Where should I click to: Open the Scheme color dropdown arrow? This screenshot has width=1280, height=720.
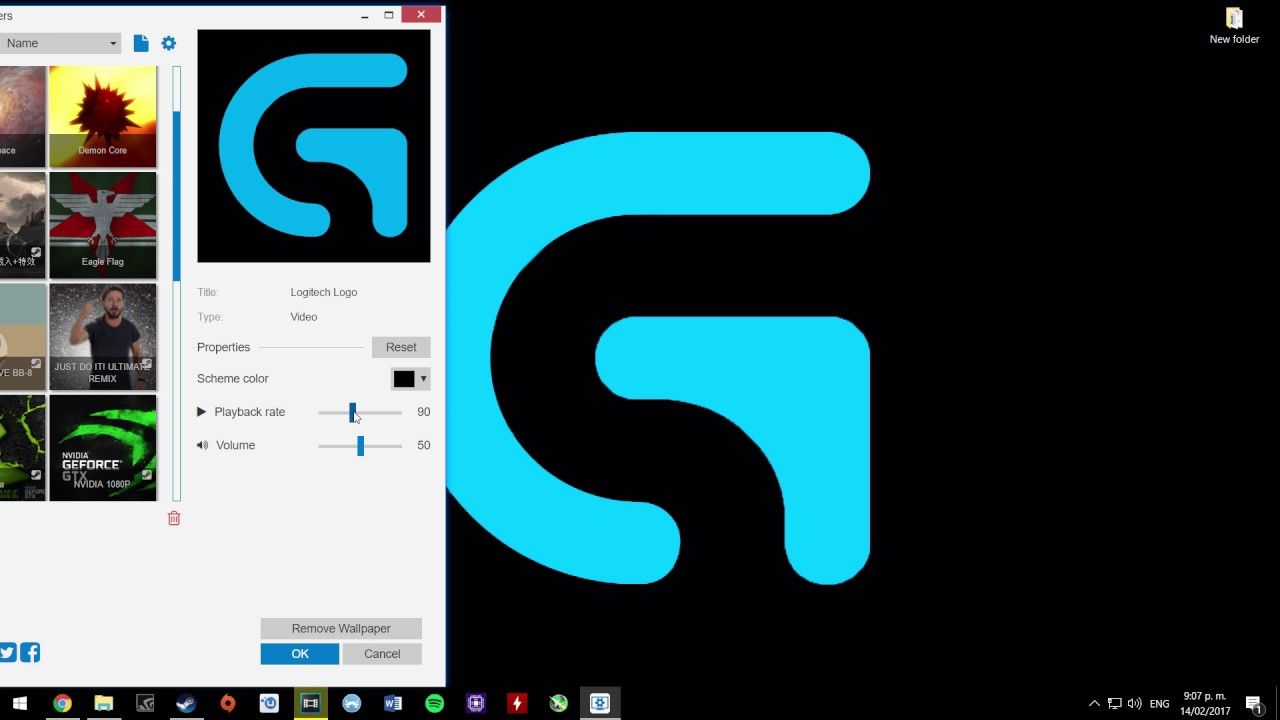point(422,379)
